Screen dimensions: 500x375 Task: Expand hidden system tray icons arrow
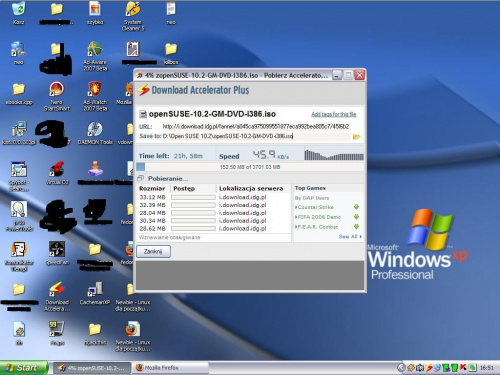coord(402,368)
